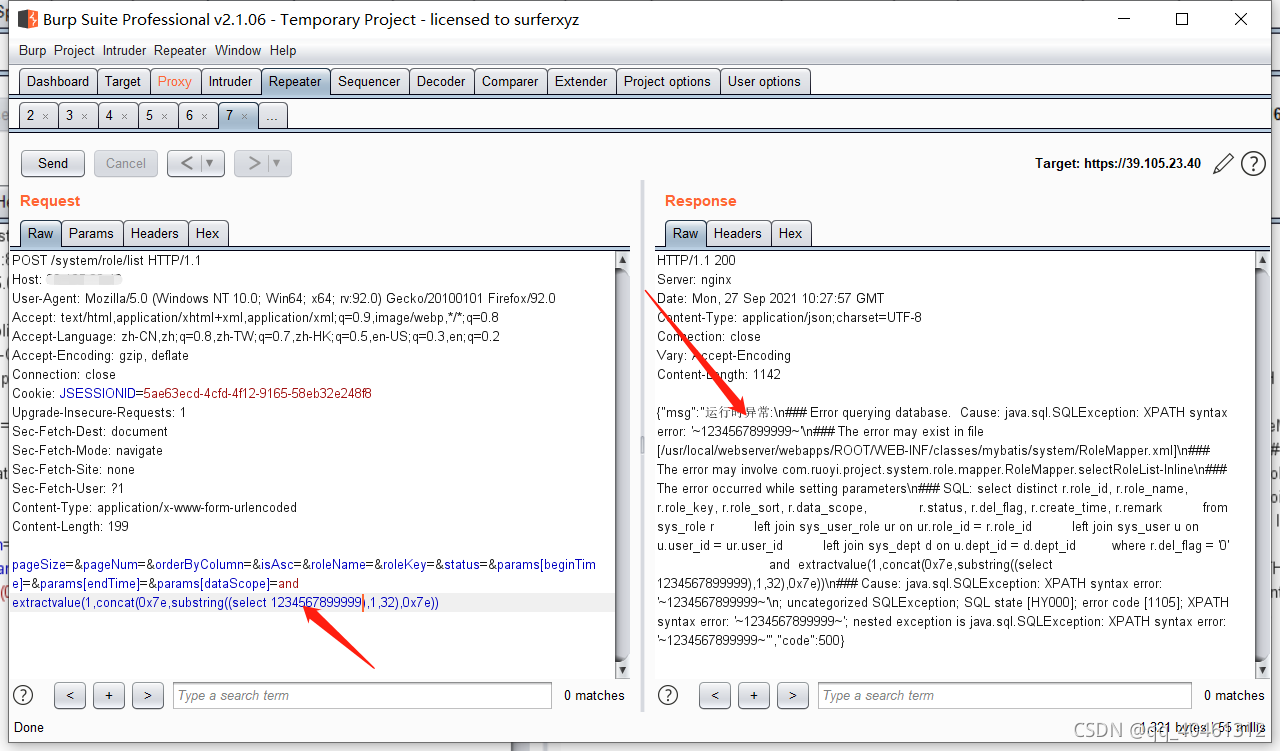Viewport: 1280px width, 751px height.
Task: Open the Project menu
Action: click(x=74, y=50)
